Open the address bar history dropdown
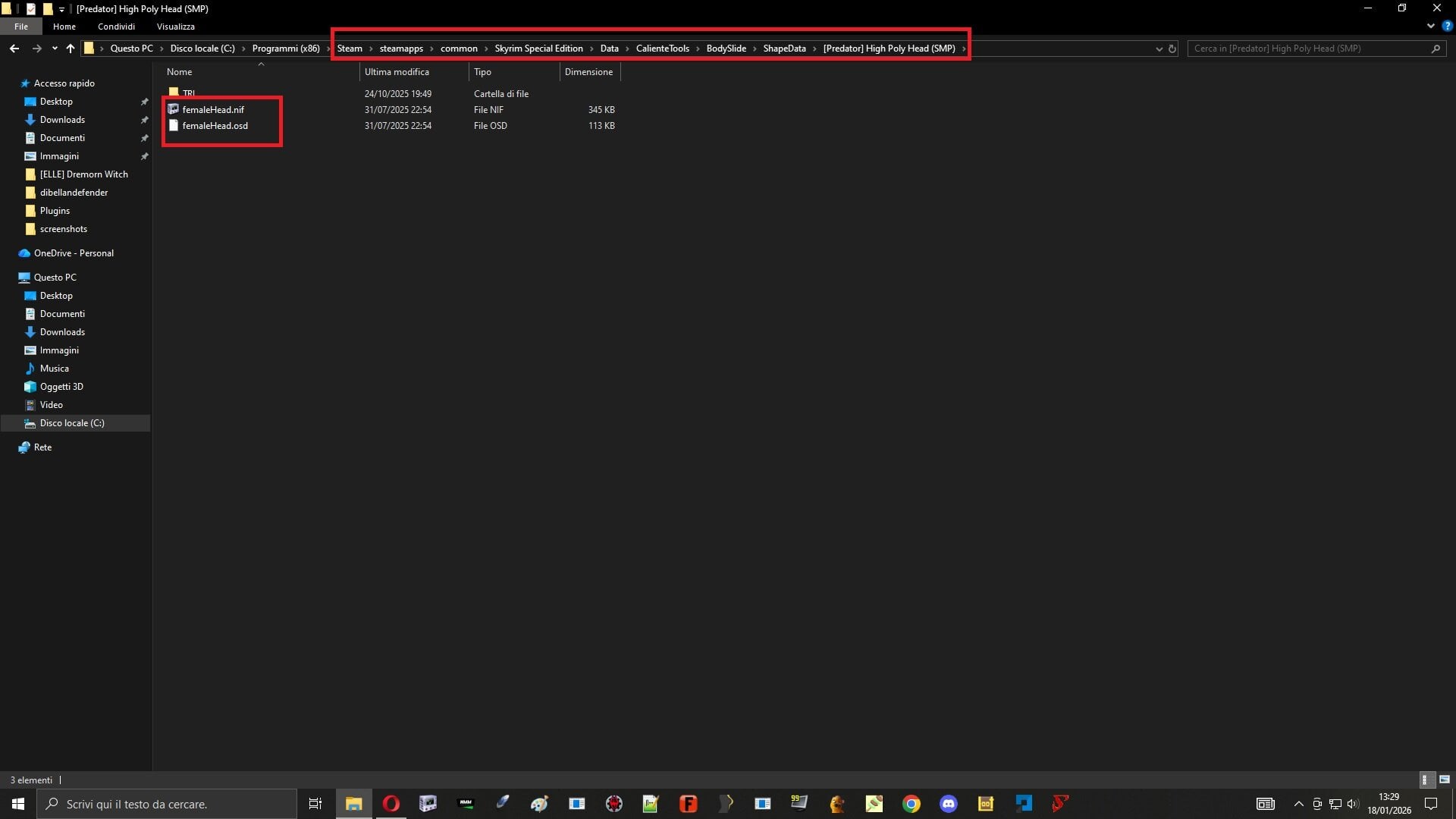Image resolution: width=1456 pixels, height=819 pixels. pos(1159,49)
